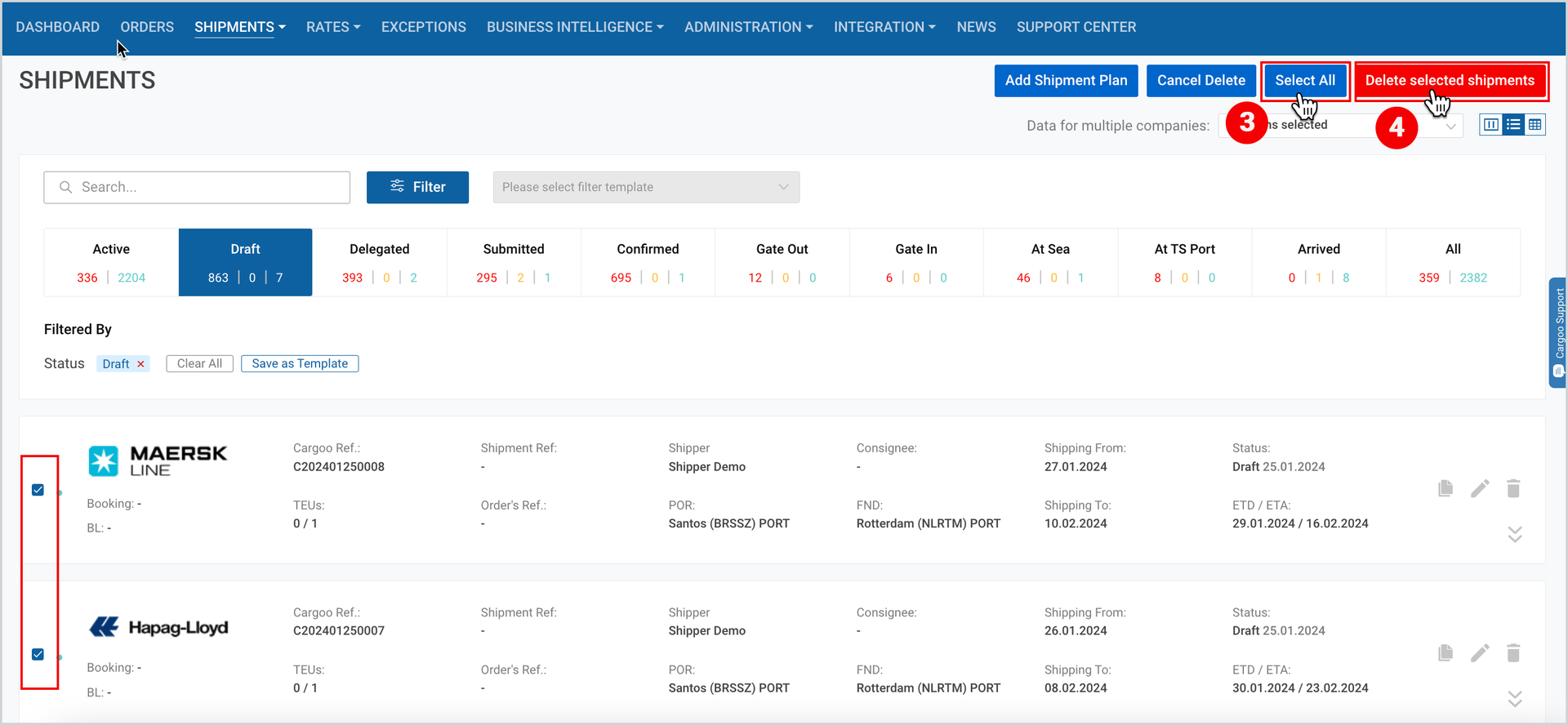The image size is (1568, 725).
Task: Edit the Maersk Line shipment
Action: pos(1480,488)
